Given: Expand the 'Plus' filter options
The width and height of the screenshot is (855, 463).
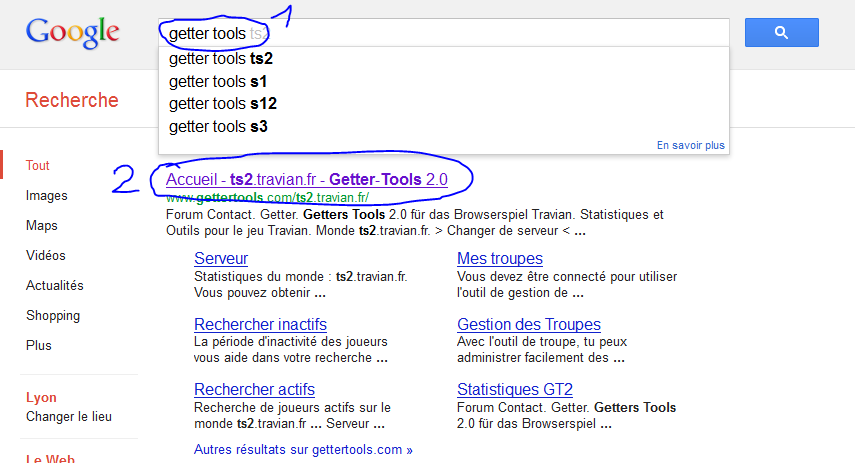Looking at the screenshot, I should [38, 345].
